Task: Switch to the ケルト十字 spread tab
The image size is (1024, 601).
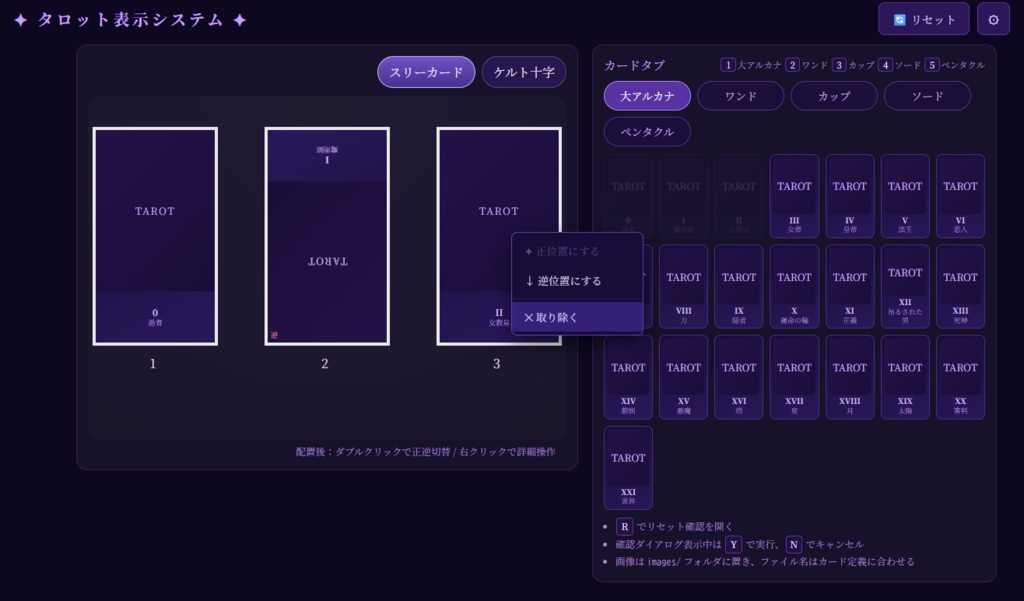Action: click(524, 71)
